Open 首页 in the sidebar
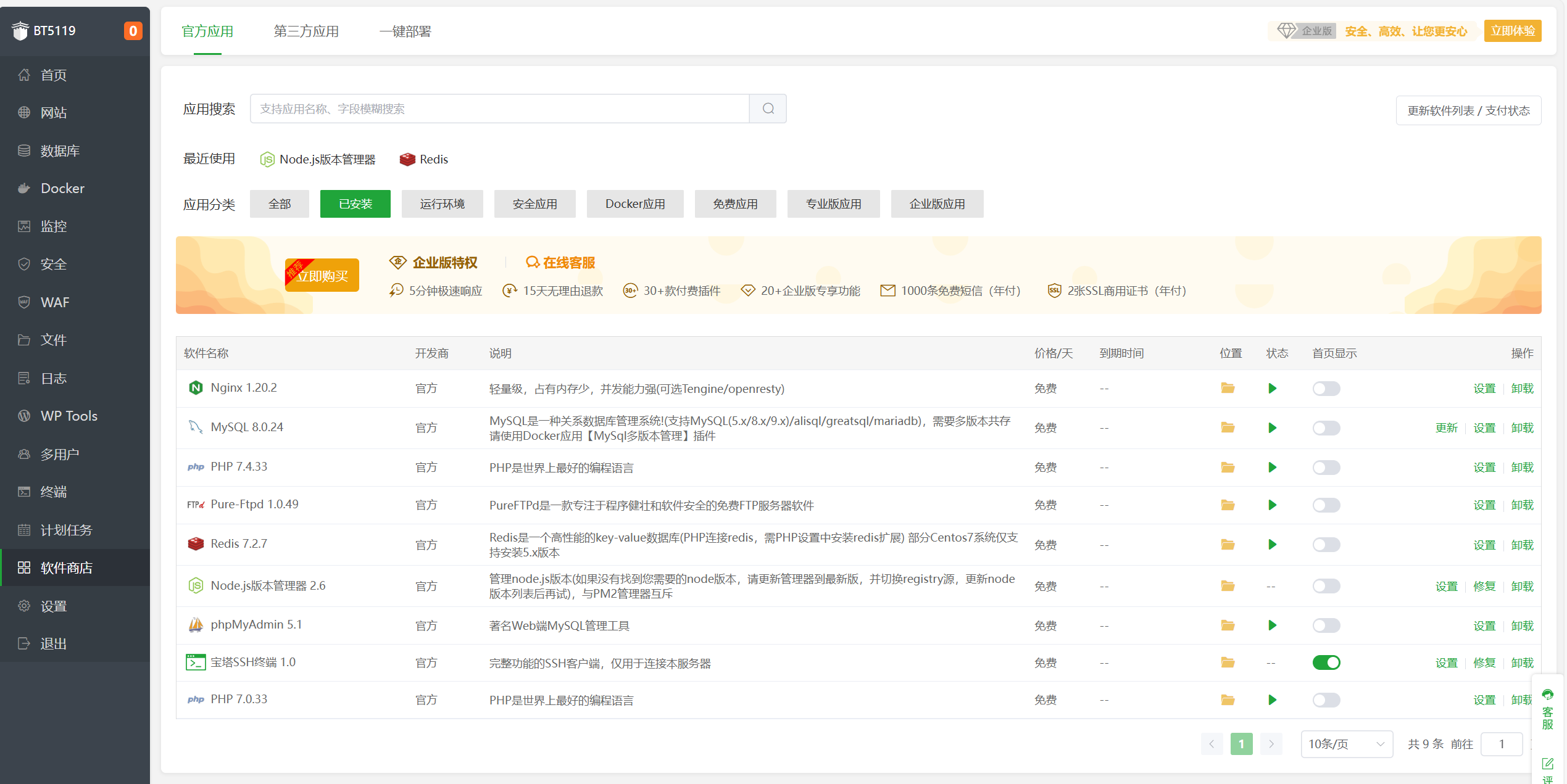The width and height of the screenshot is (1567, 784). coord(75,75)
